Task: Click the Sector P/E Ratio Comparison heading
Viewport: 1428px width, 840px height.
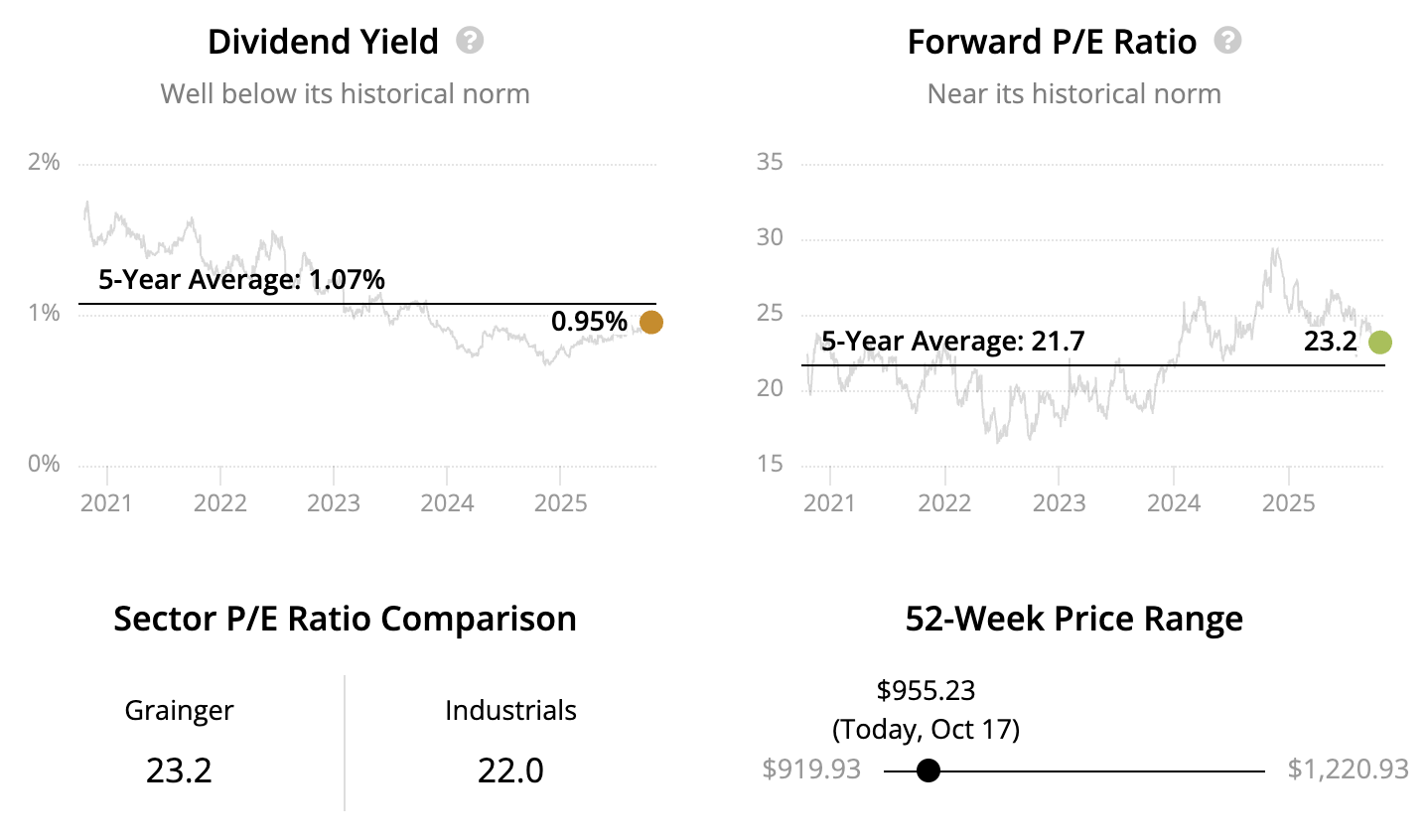Action: tap(345, 619)
